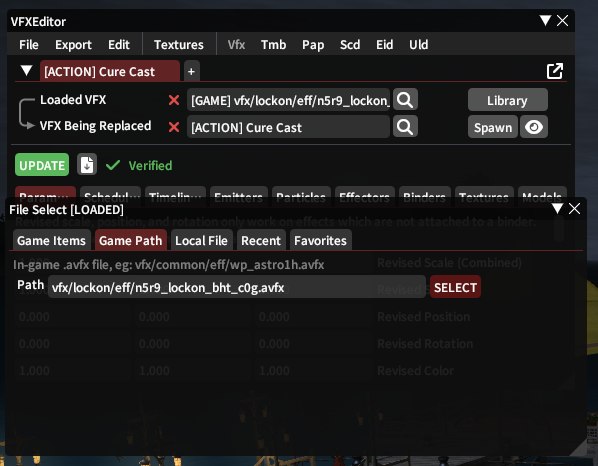The width and height of the screenshot is (598, 466).
Task: Click the Loaded VFX path field
Action: click(288, 100)
